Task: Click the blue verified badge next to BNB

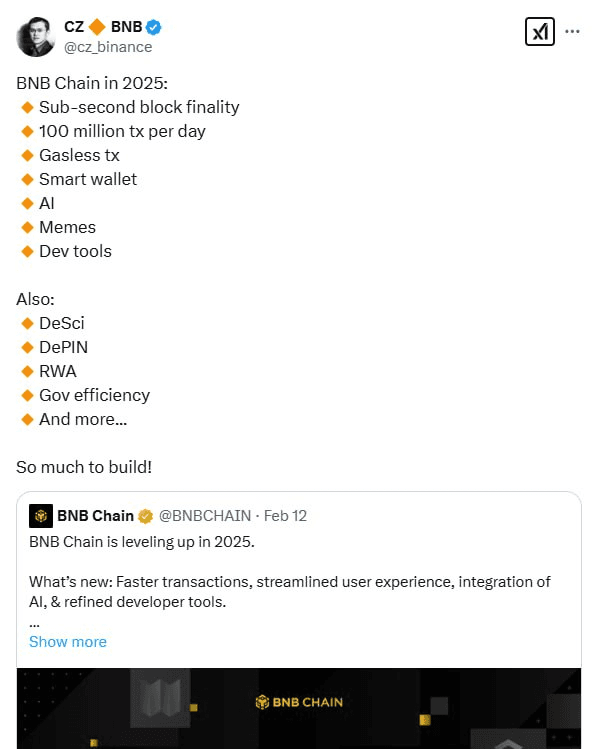Action: (x=153, y=27)
